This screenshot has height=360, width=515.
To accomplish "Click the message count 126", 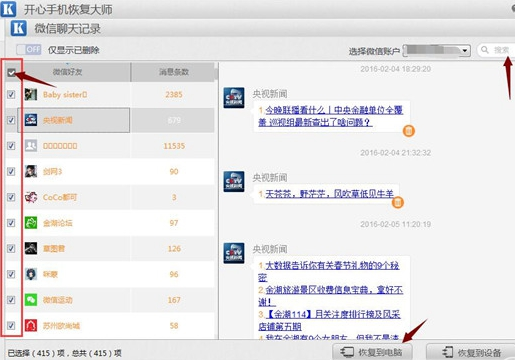I will pos(174,249).
